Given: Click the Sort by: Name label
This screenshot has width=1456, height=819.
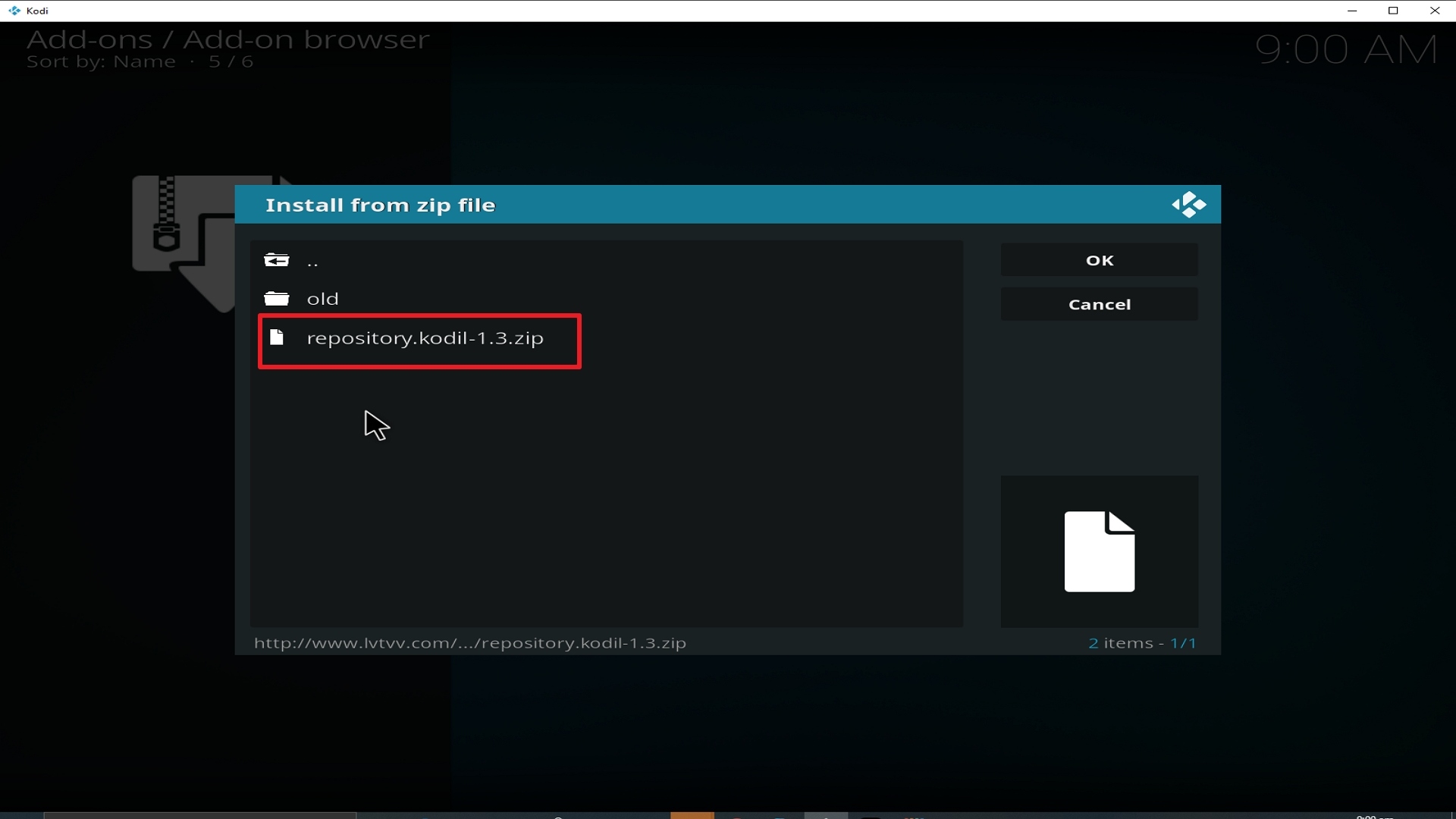Looking at the screenshot, I should point(101,62).
